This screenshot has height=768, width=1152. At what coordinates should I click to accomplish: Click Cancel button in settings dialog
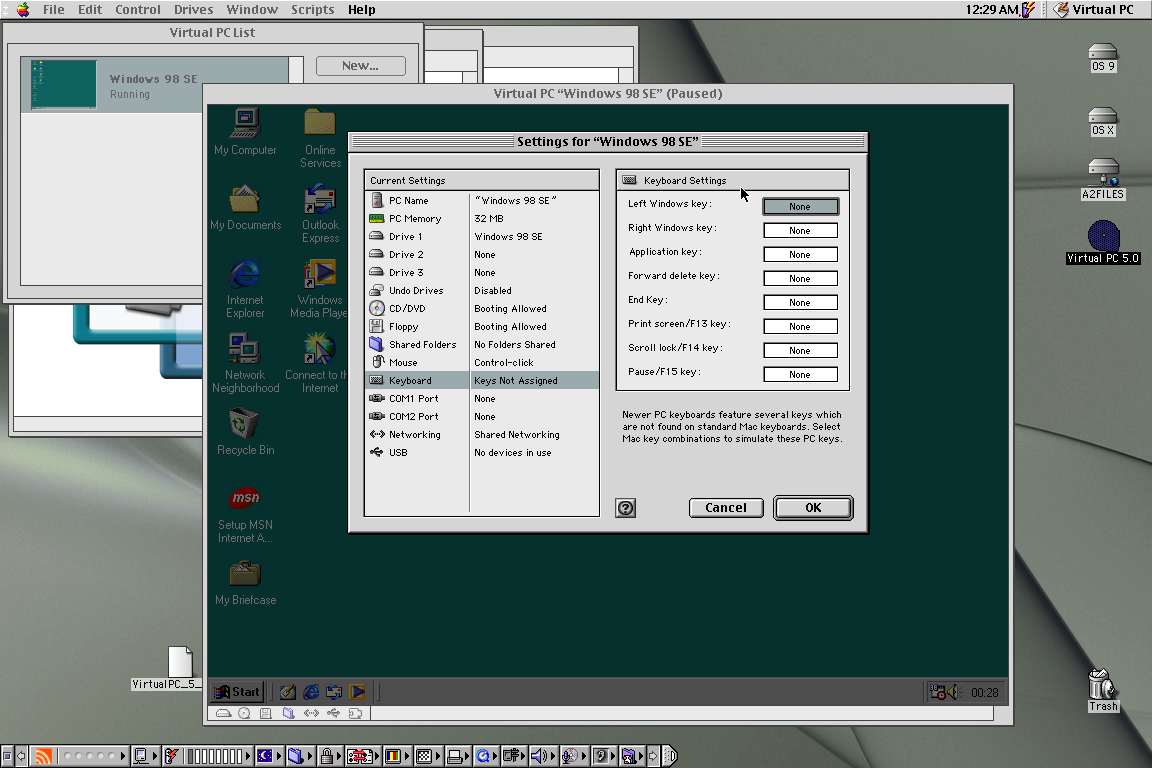(726, 508)
